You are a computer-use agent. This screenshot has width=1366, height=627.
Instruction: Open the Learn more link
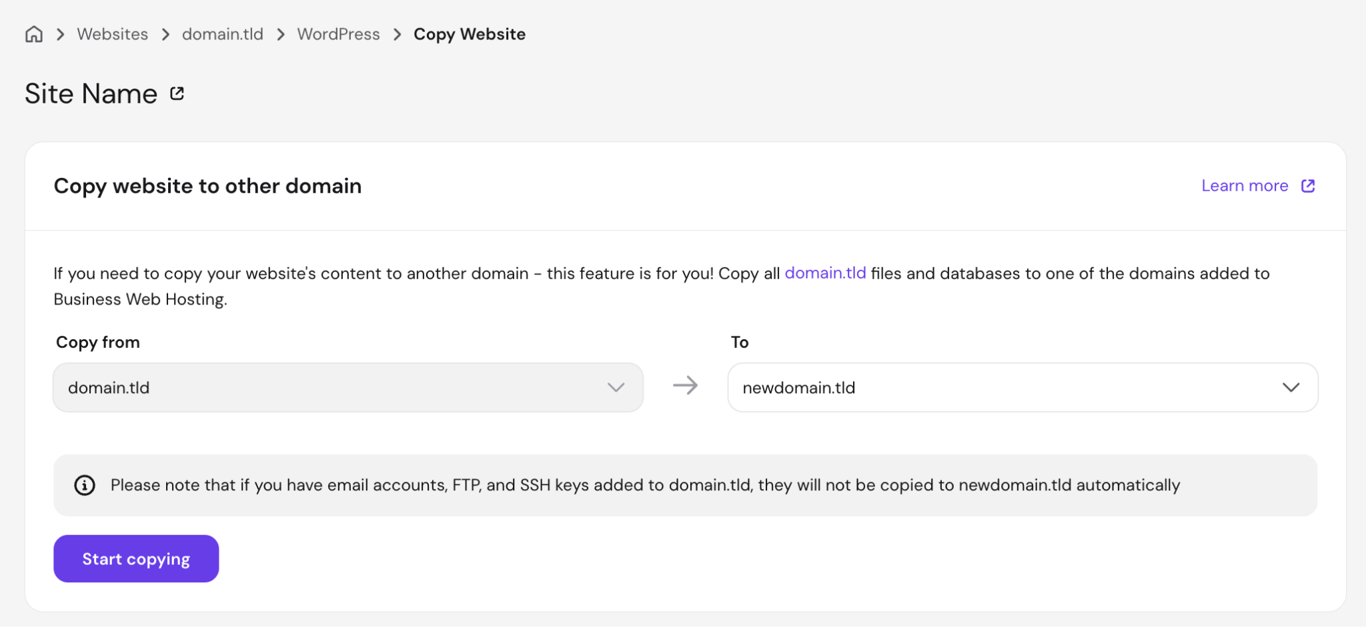coord(1244,186)
